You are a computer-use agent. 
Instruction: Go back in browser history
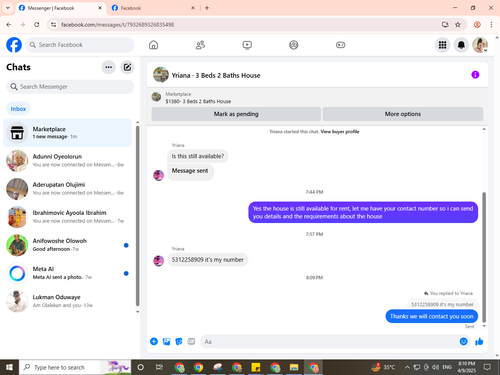click(x=9, y=24)
